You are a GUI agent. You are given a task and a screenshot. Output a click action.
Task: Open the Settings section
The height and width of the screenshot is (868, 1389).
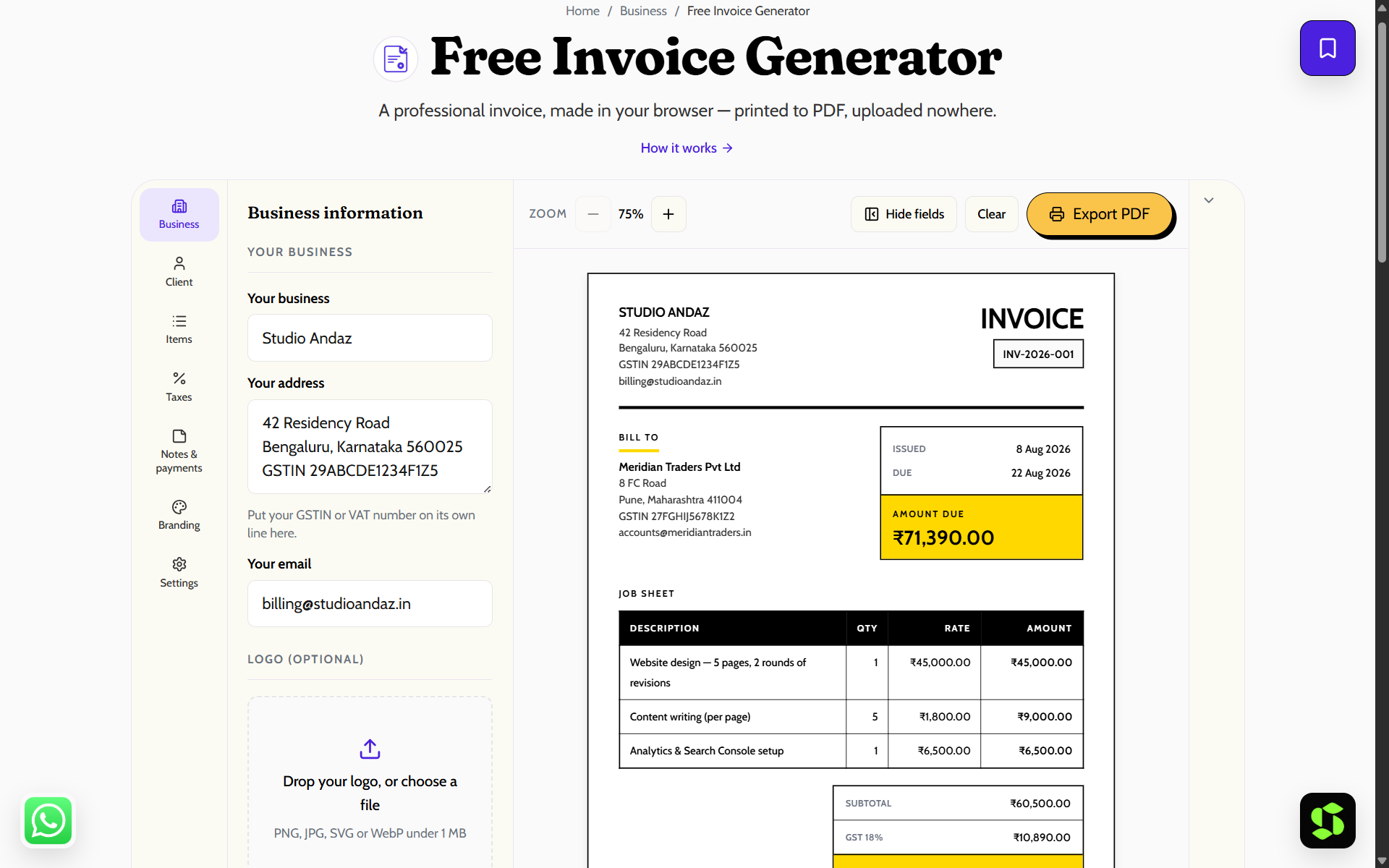point(179,573)
